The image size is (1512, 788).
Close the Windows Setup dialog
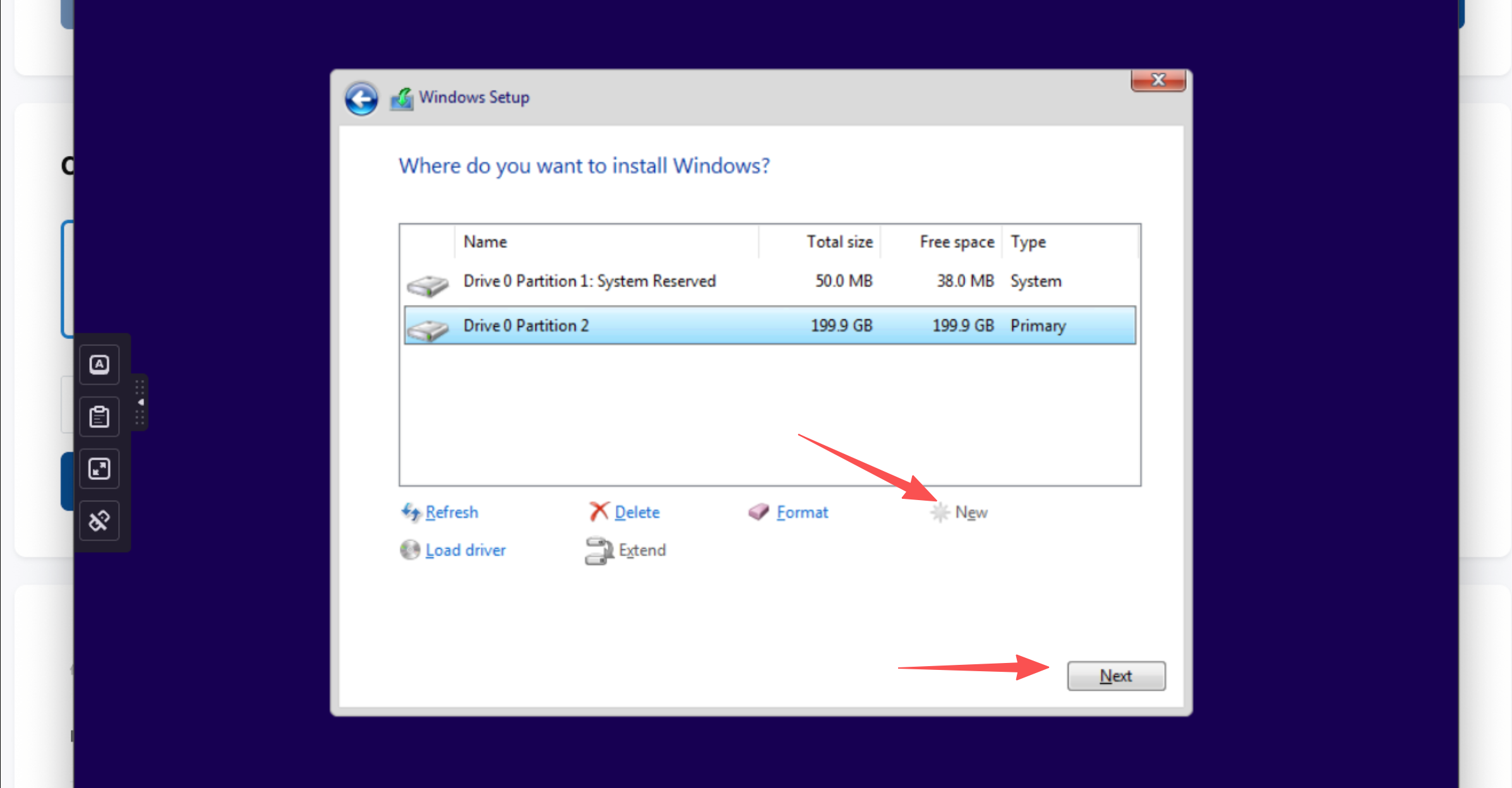(1158, 80)
